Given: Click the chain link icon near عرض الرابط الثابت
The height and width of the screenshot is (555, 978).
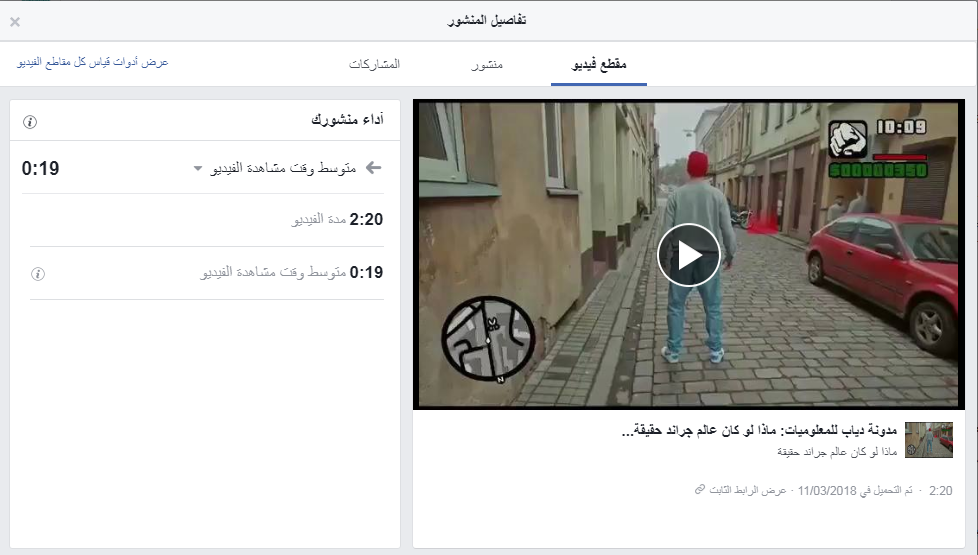Looking at the screenshot, I should point(700,490).
